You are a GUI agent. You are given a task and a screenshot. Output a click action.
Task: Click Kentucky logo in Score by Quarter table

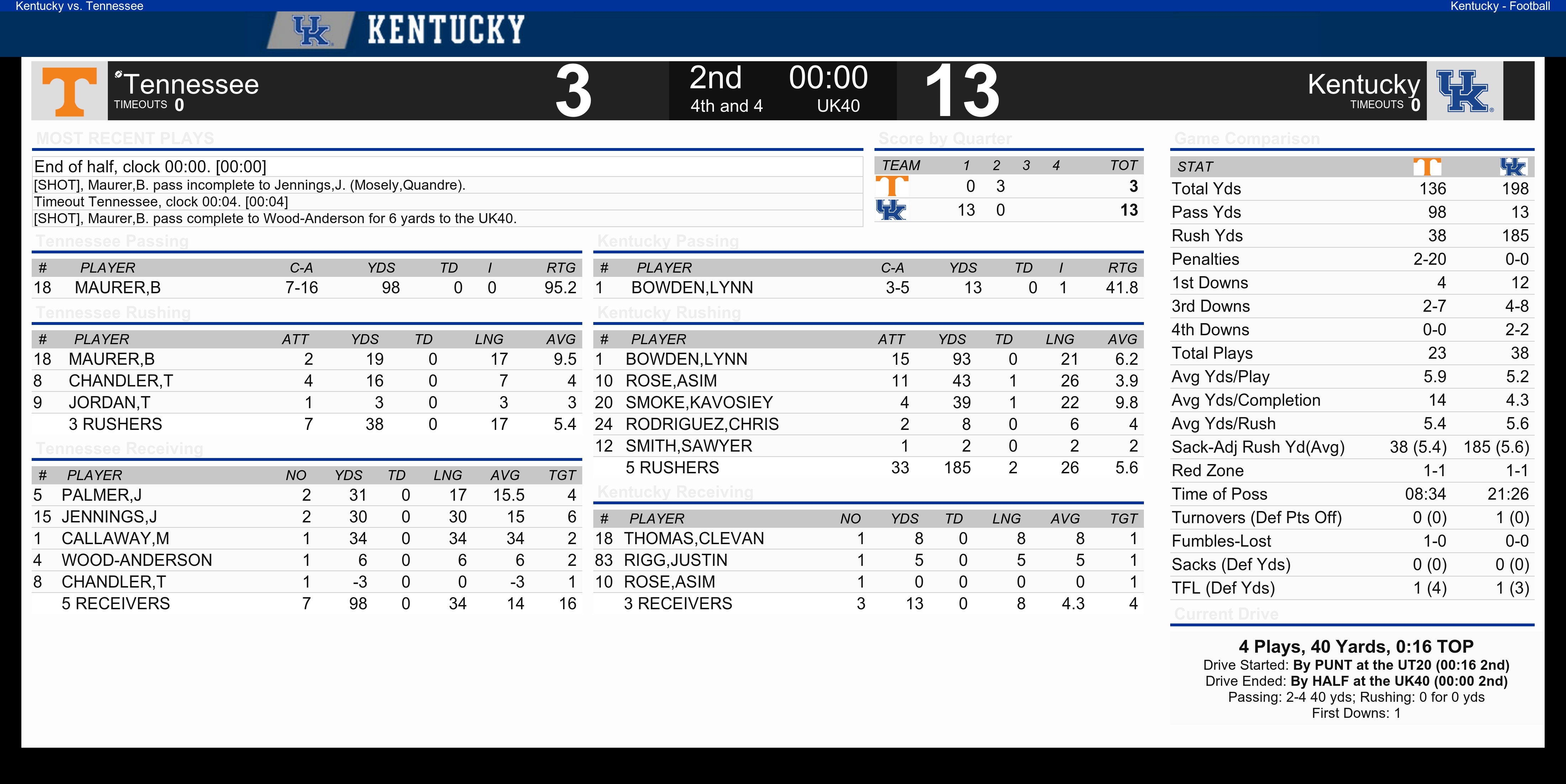[891, 210]
